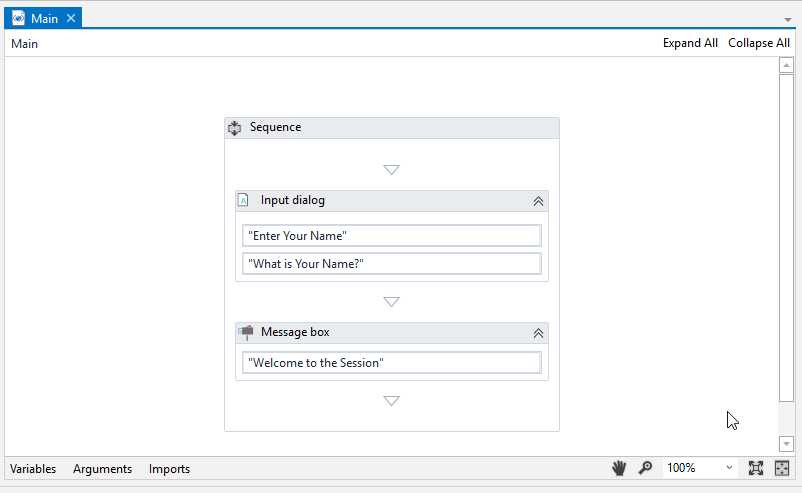Click Collapse All
Image resolution: width=802 pixels, height=493 pixels.
pyautogui.click(x=758, y=43)
